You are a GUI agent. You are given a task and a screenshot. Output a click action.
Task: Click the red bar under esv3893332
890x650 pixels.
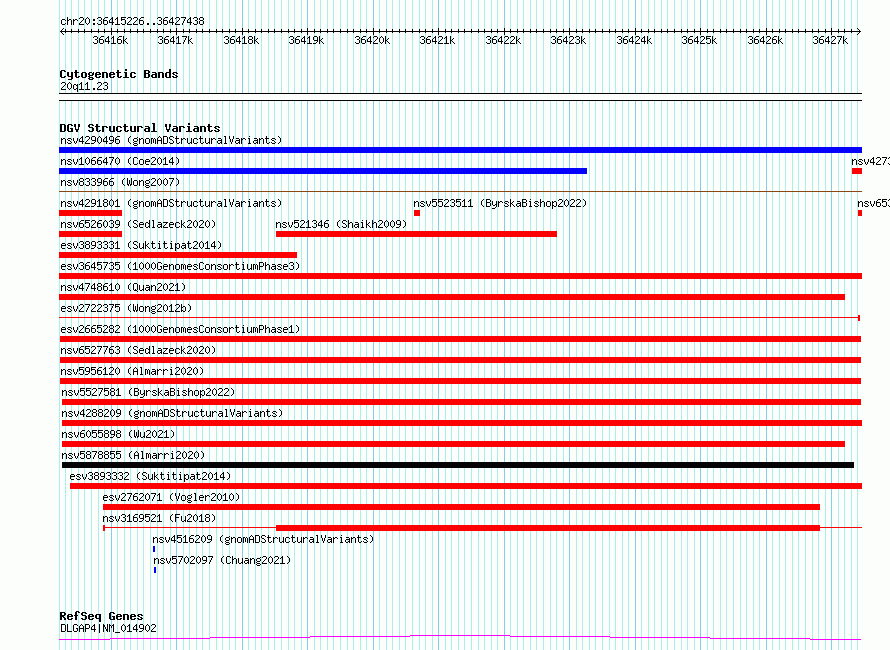(466, 487)
